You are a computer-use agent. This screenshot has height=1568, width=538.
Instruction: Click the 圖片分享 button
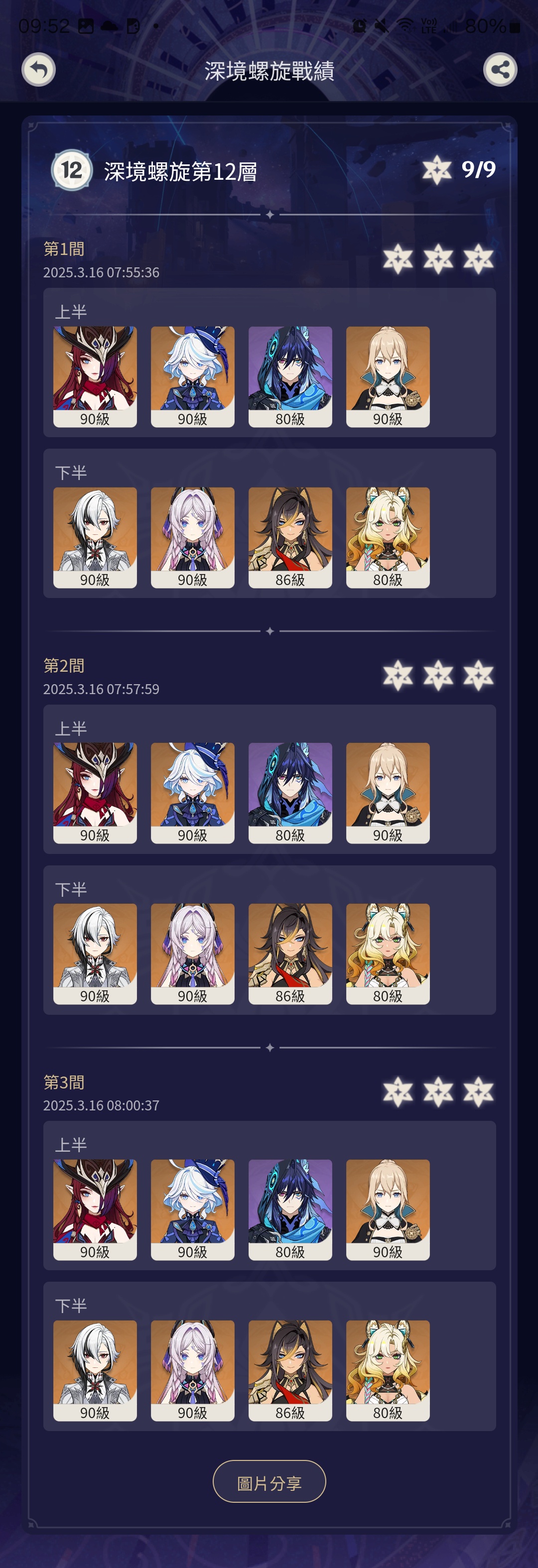click(x=269, y=1481)
